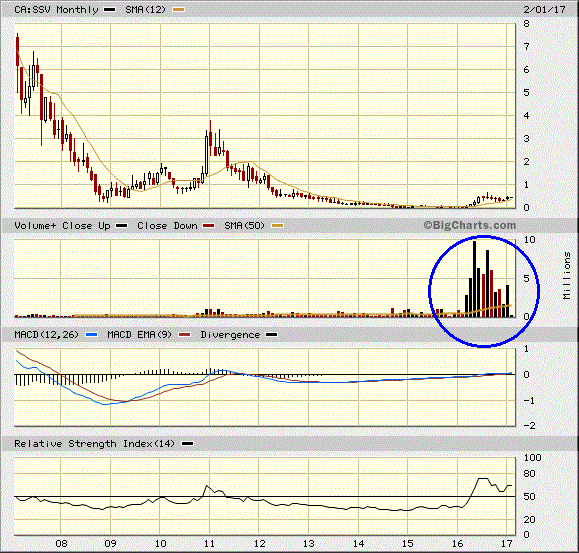This screenshot has width=579, height=553.
Task: Click the CA:SSV Monthly black legend swatch
Action: (x=110, y=10)
